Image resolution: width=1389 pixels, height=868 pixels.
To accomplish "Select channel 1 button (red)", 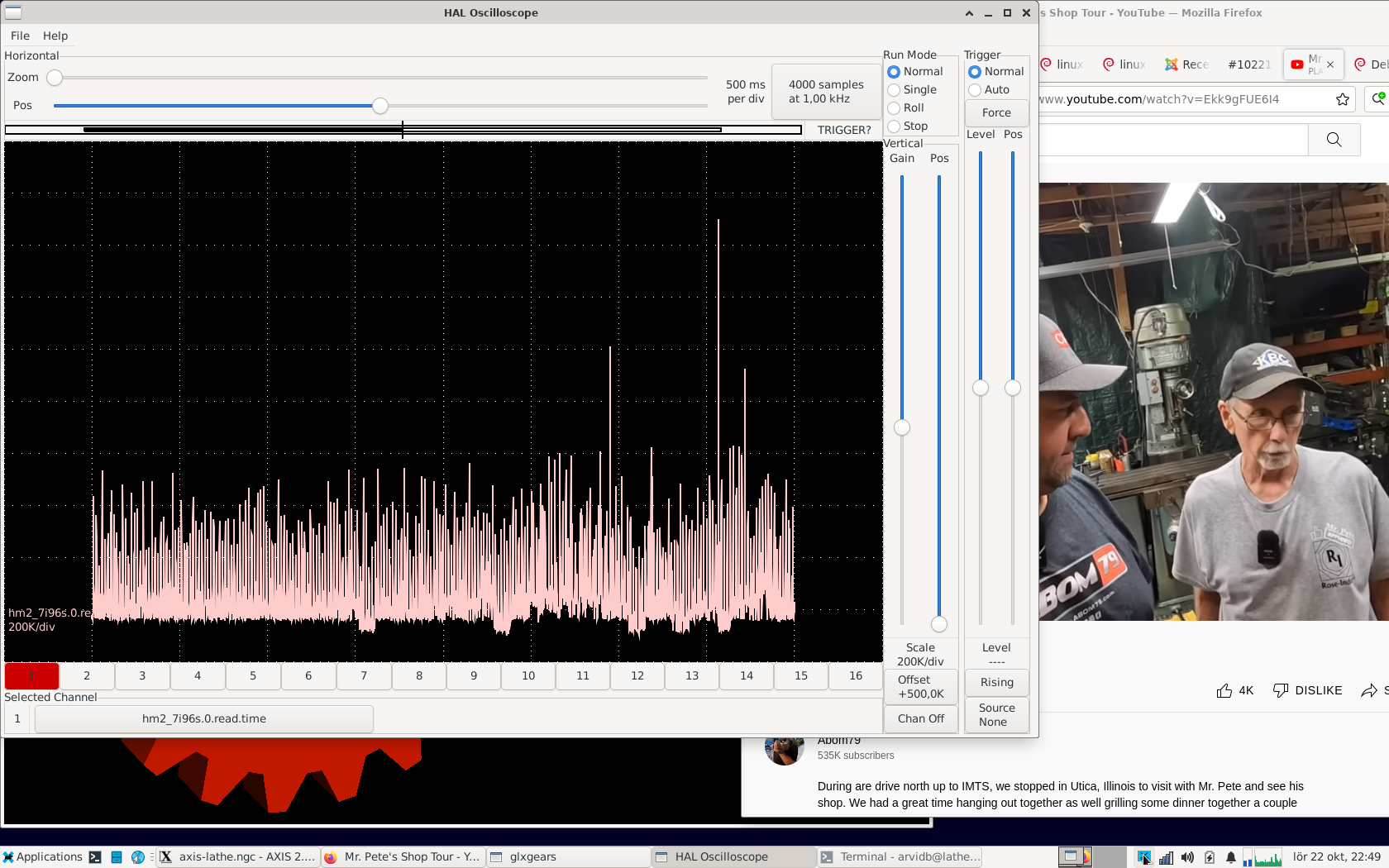I will pyautogui.click(x=31, y=675).
